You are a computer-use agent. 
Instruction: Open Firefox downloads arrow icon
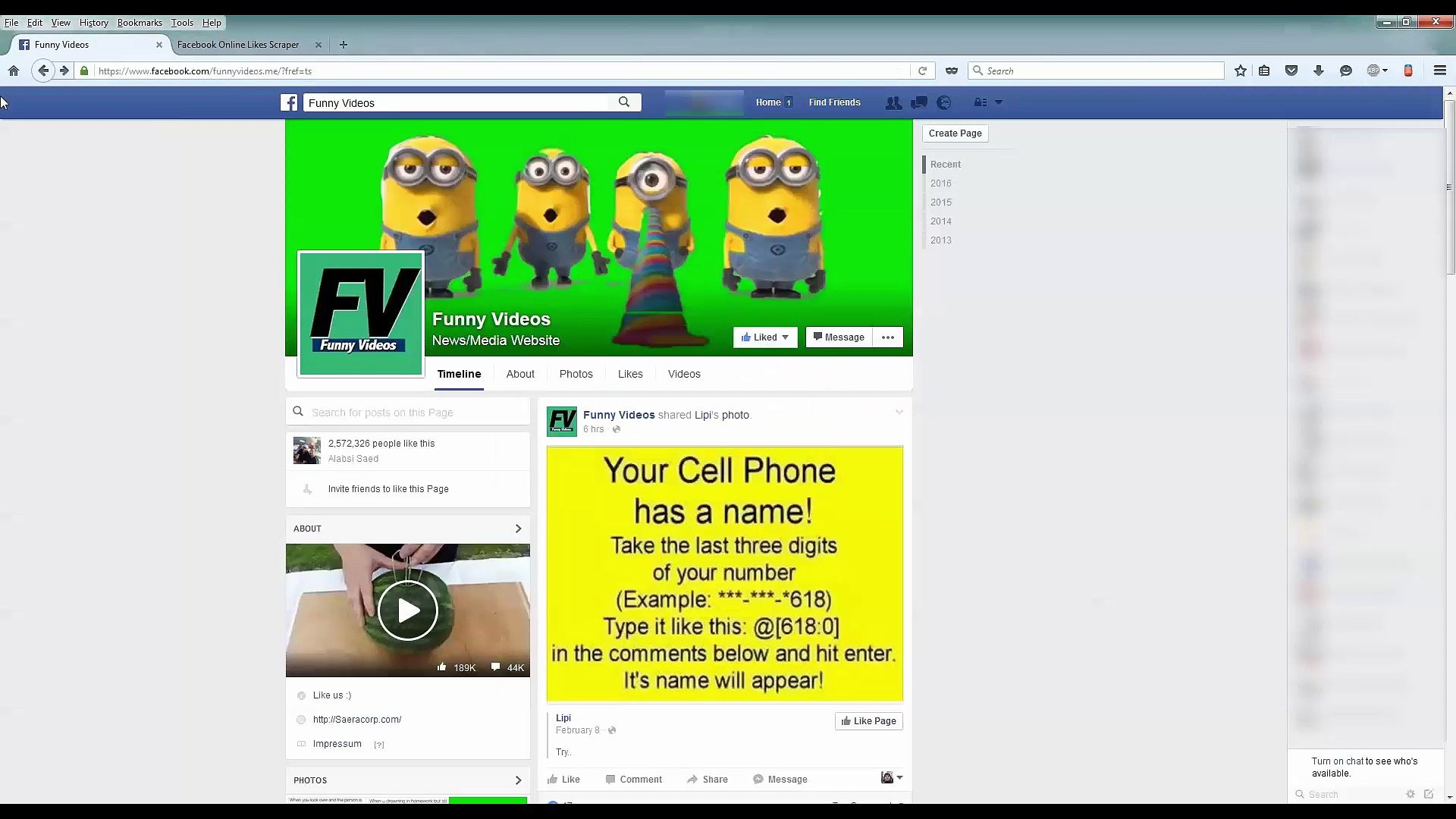click(x=1319, y=71)
